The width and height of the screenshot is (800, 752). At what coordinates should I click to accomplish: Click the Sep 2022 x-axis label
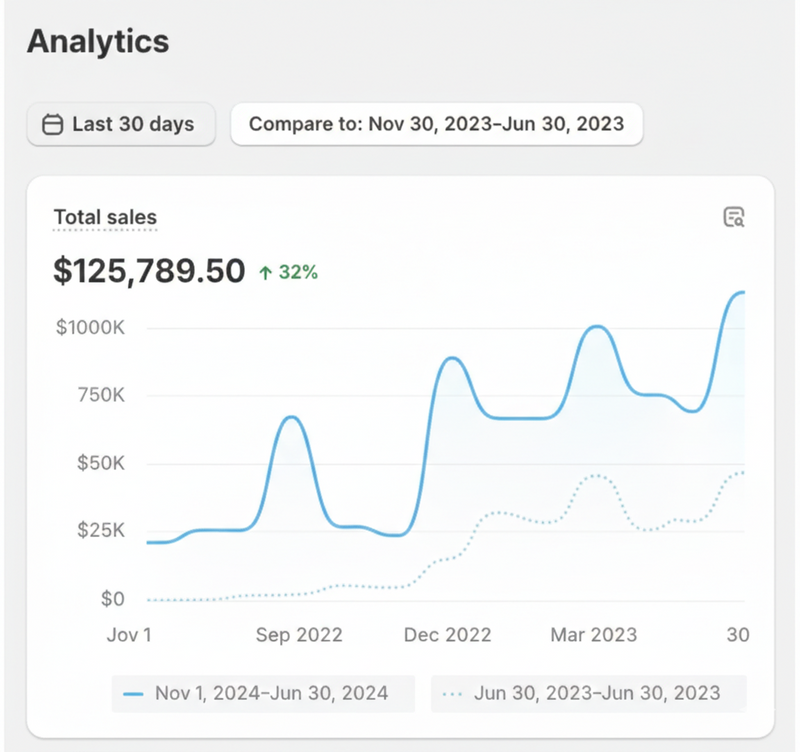click(299, 634)
